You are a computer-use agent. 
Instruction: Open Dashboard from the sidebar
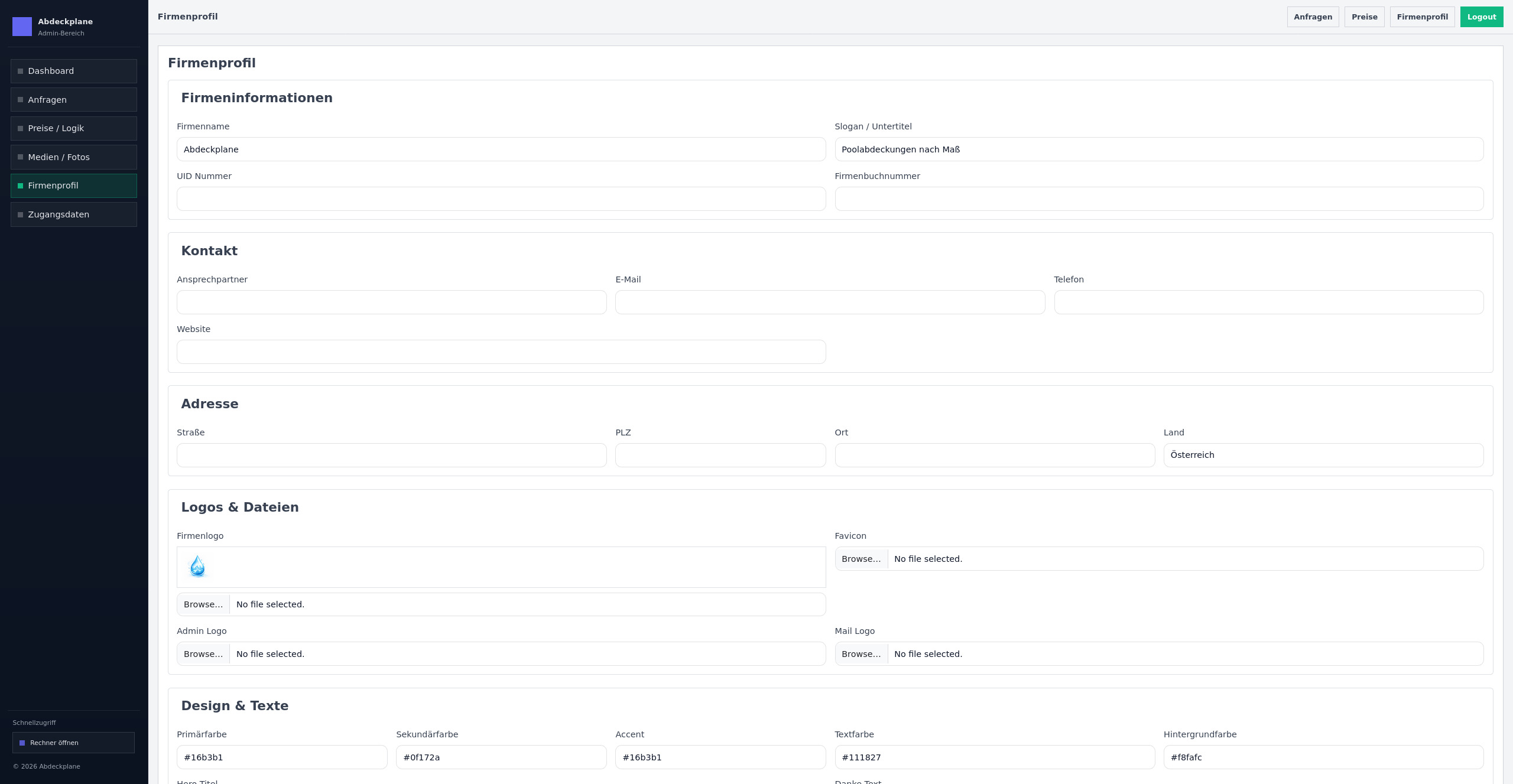click(74, 71)
